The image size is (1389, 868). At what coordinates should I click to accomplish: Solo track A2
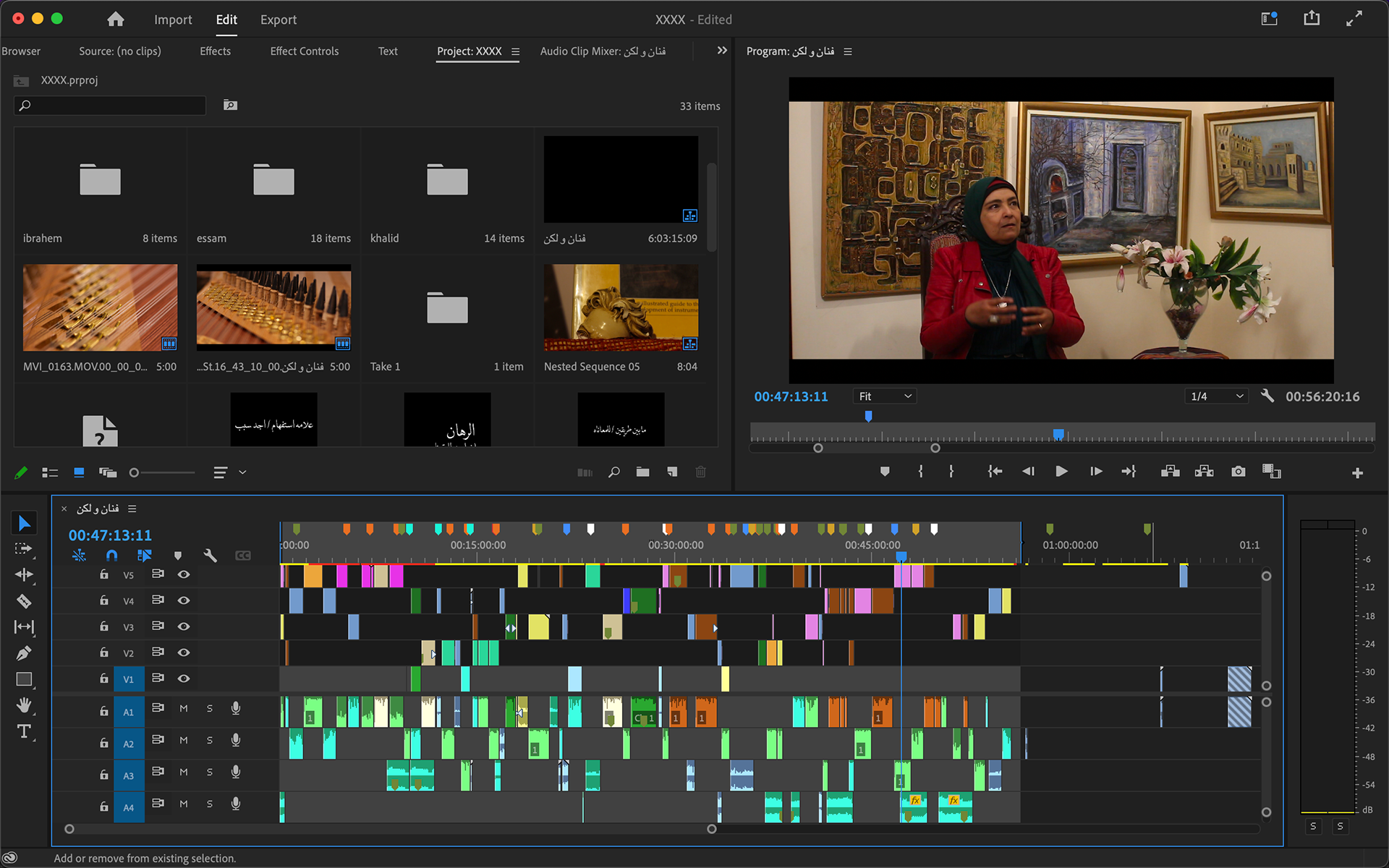(x=210, y=740)
